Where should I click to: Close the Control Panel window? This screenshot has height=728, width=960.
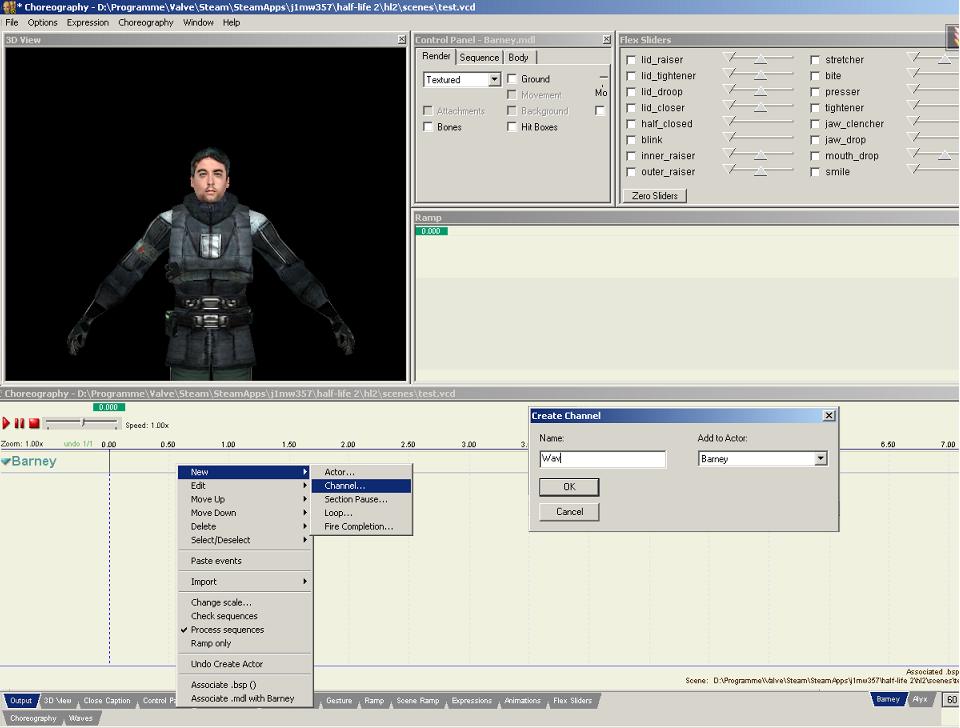click(606, 40)
